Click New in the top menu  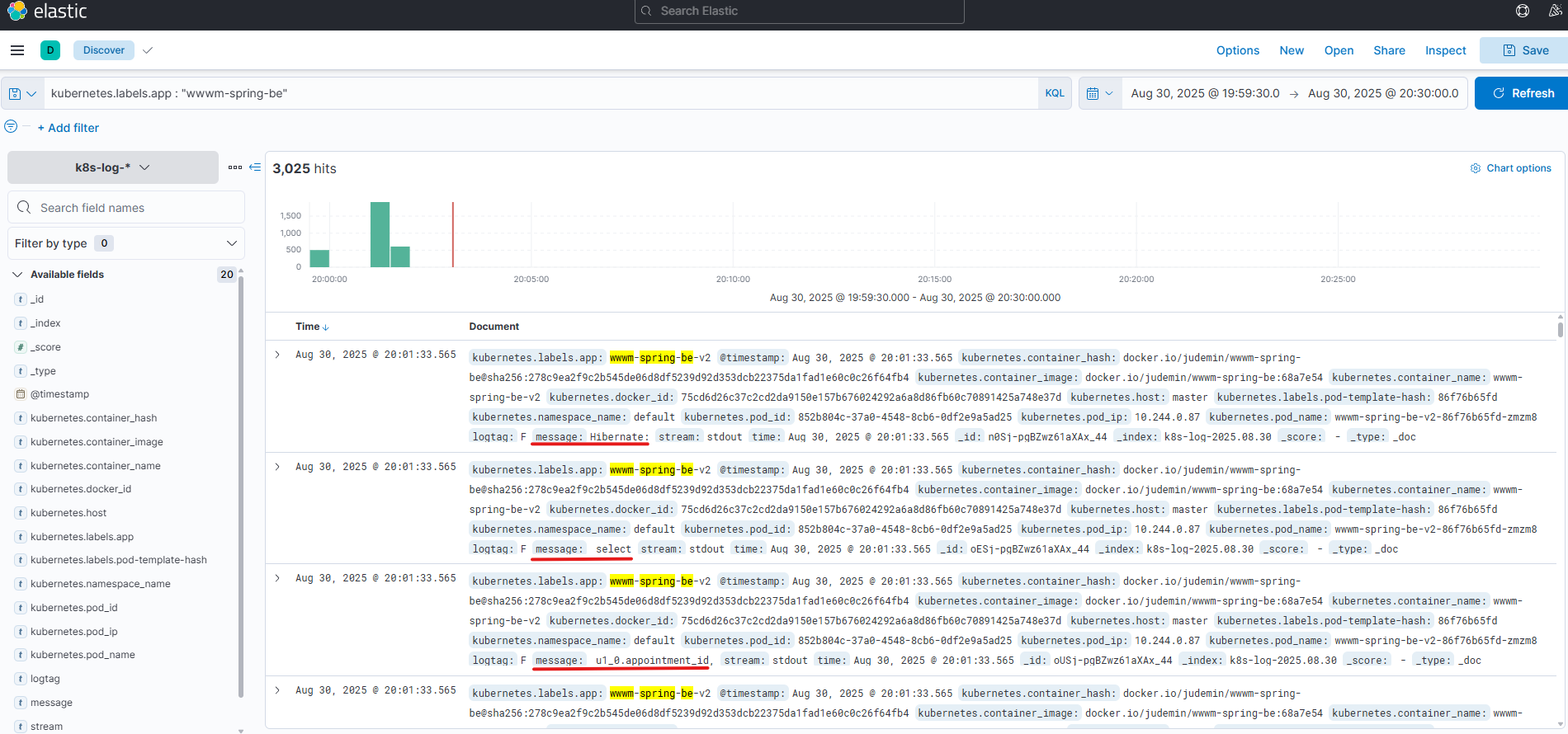click(x=1292, y=50)
